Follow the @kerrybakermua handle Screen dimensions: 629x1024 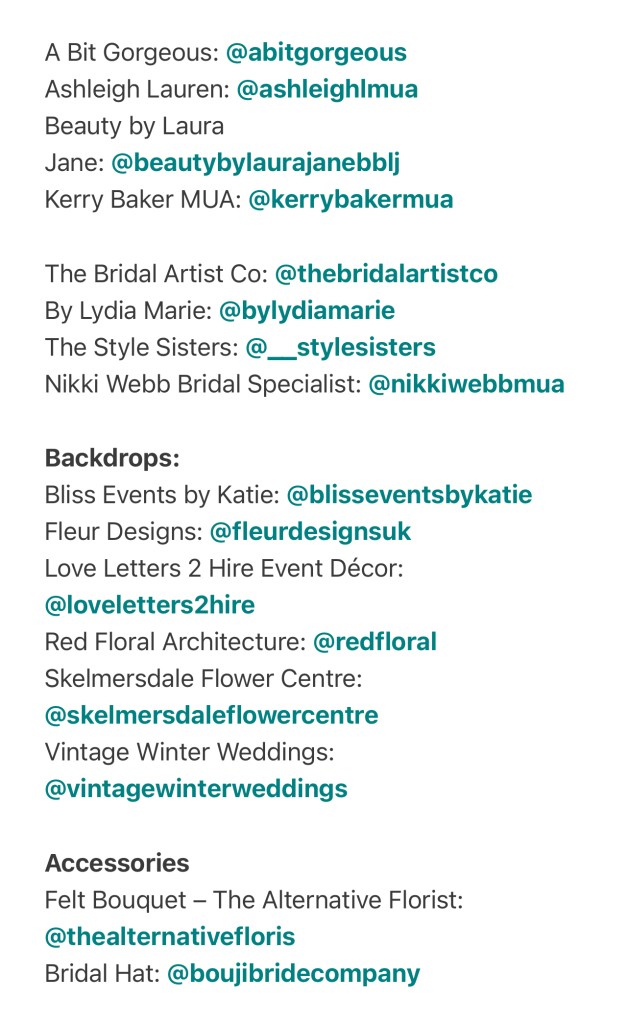coord(351,200)
